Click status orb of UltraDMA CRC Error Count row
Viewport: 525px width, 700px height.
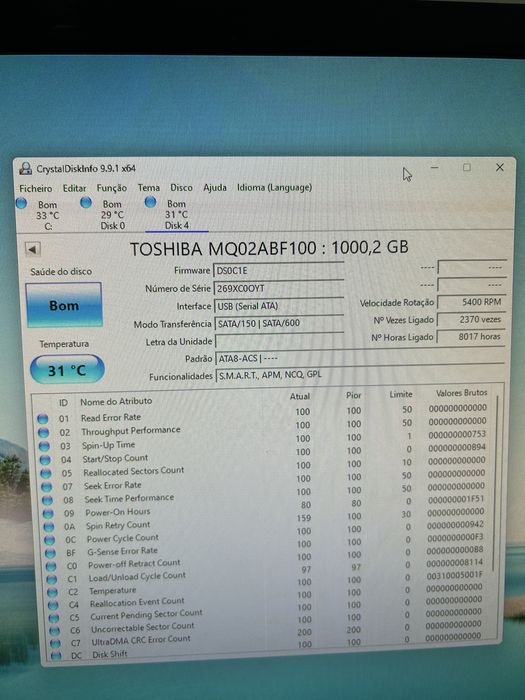click(x=56, y=643)
